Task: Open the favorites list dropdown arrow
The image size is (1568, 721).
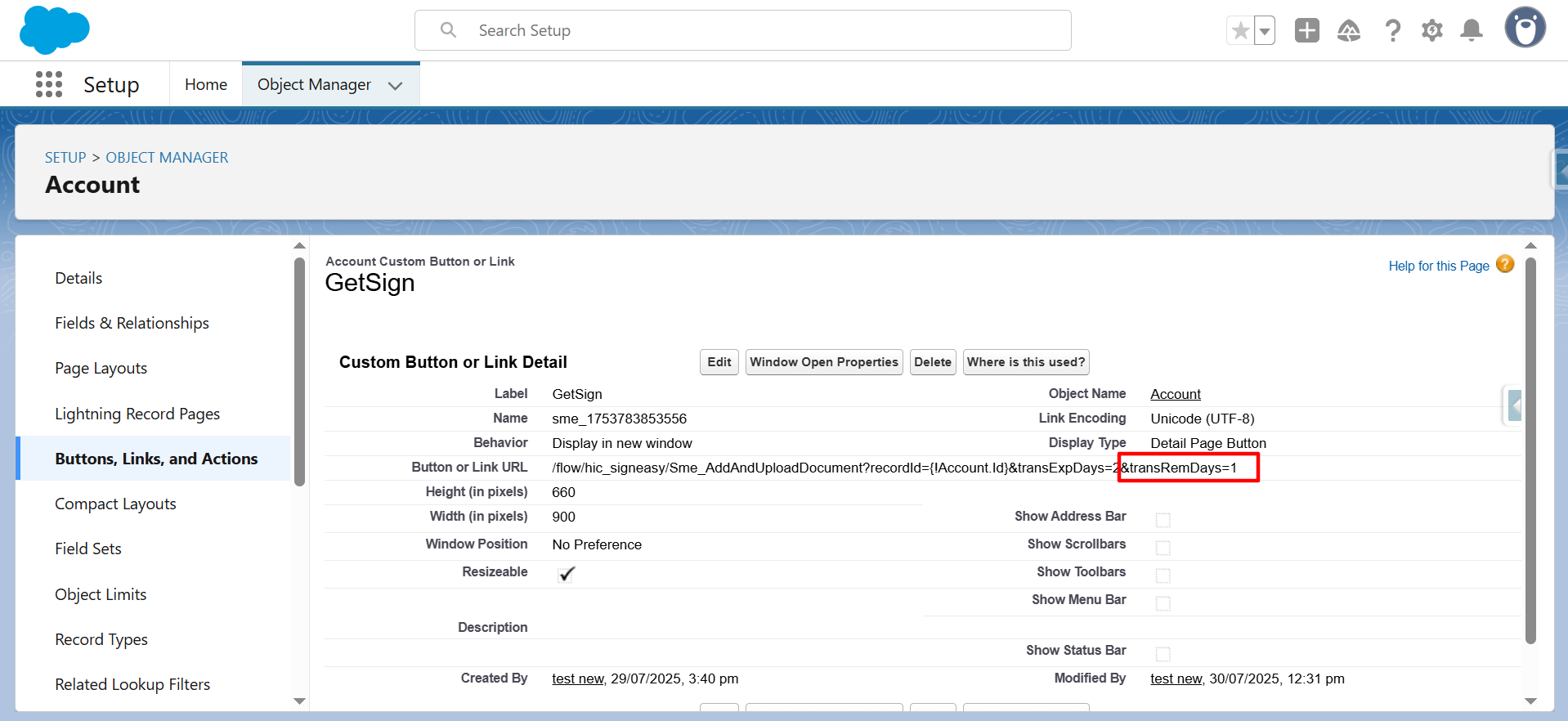Action: (1265, 31)
